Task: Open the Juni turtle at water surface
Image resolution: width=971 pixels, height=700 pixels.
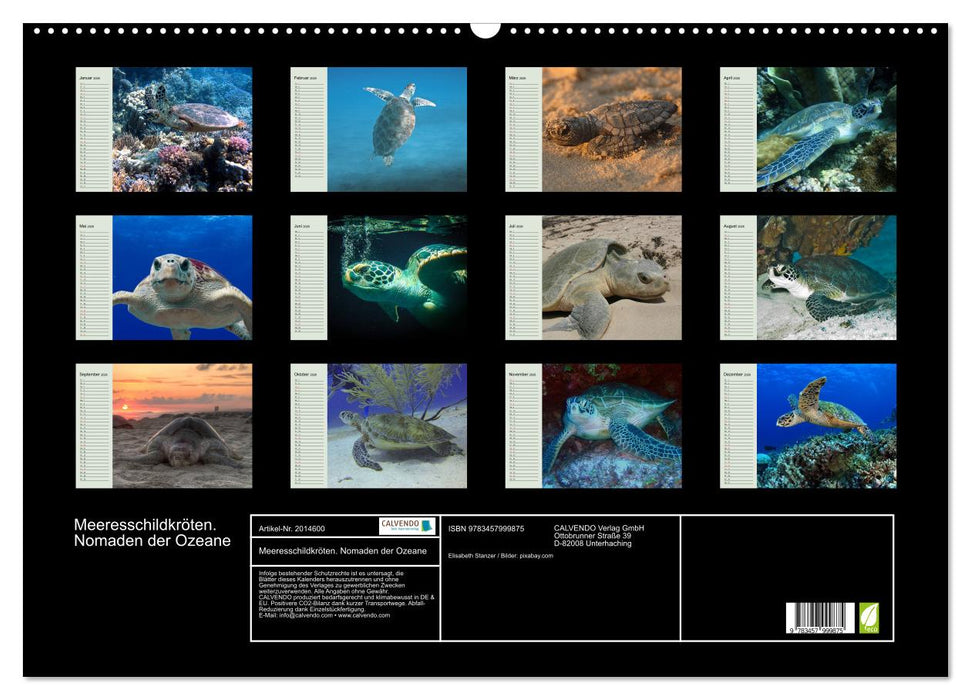Action: 396,277
